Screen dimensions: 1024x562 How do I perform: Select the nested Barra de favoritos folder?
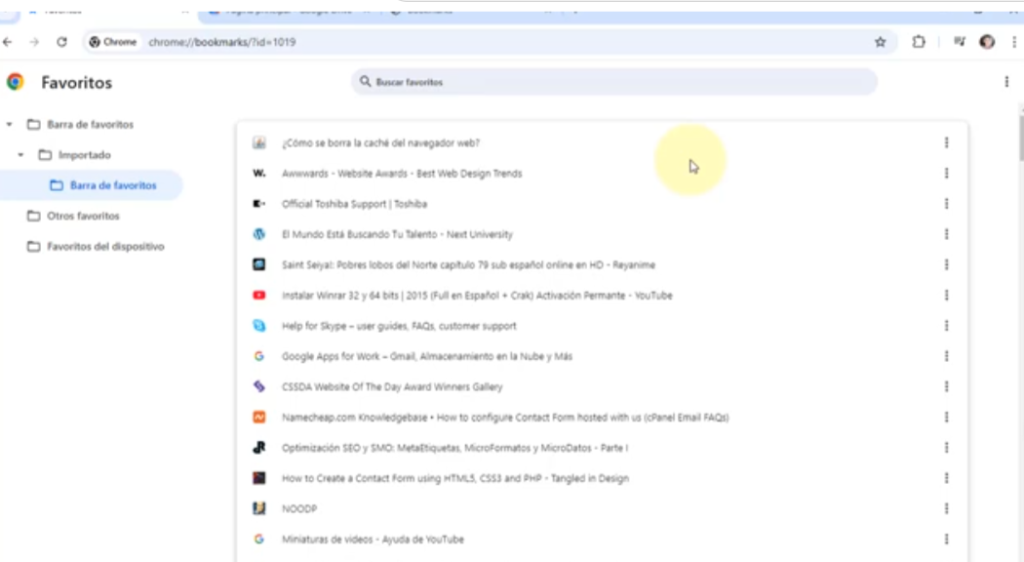pyautogui.click(x=112, y=185)
